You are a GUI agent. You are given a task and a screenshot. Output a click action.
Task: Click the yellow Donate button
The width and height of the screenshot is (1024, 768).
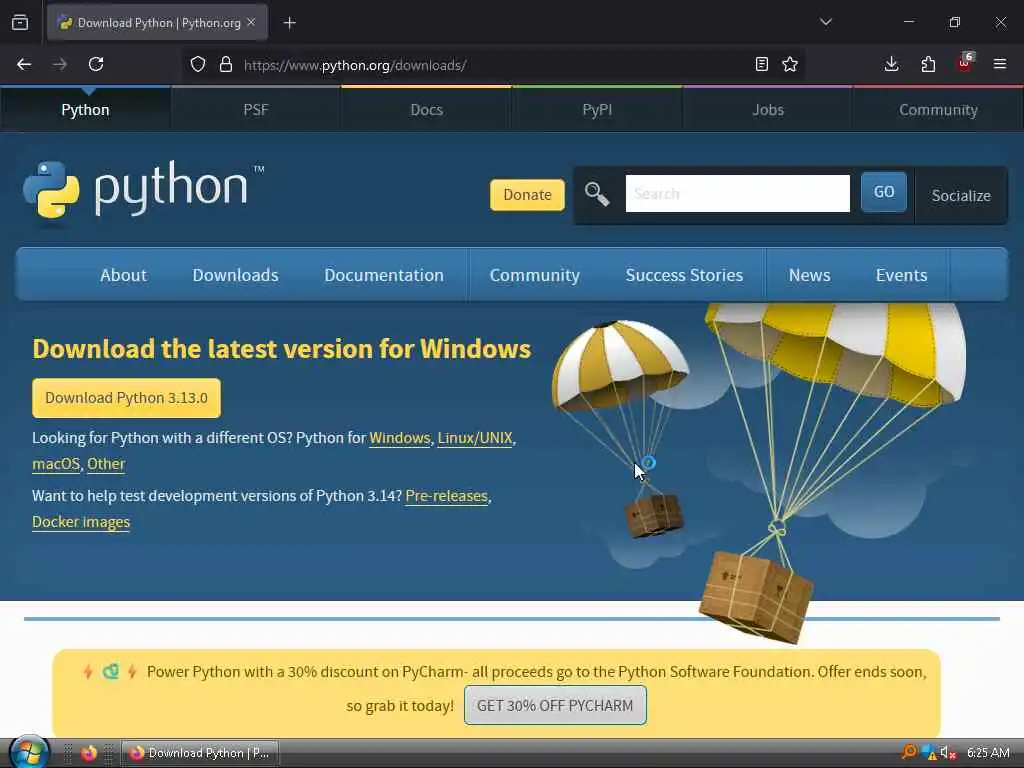[x=527, y=195]
